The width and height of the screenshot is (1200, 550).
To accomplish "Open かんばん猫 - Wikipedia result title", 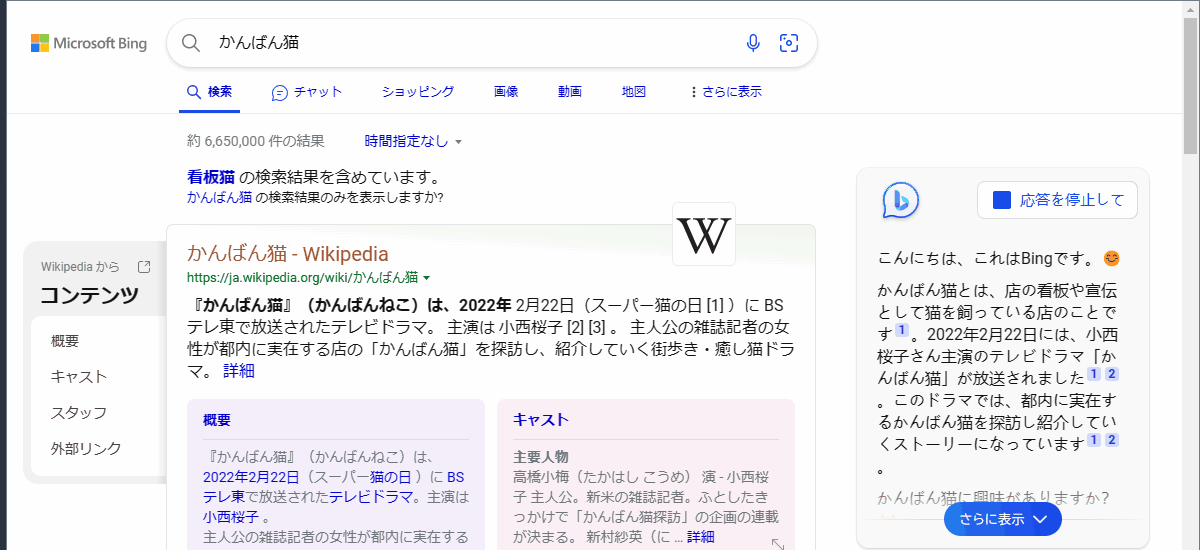I will click(x=288, y=253).
